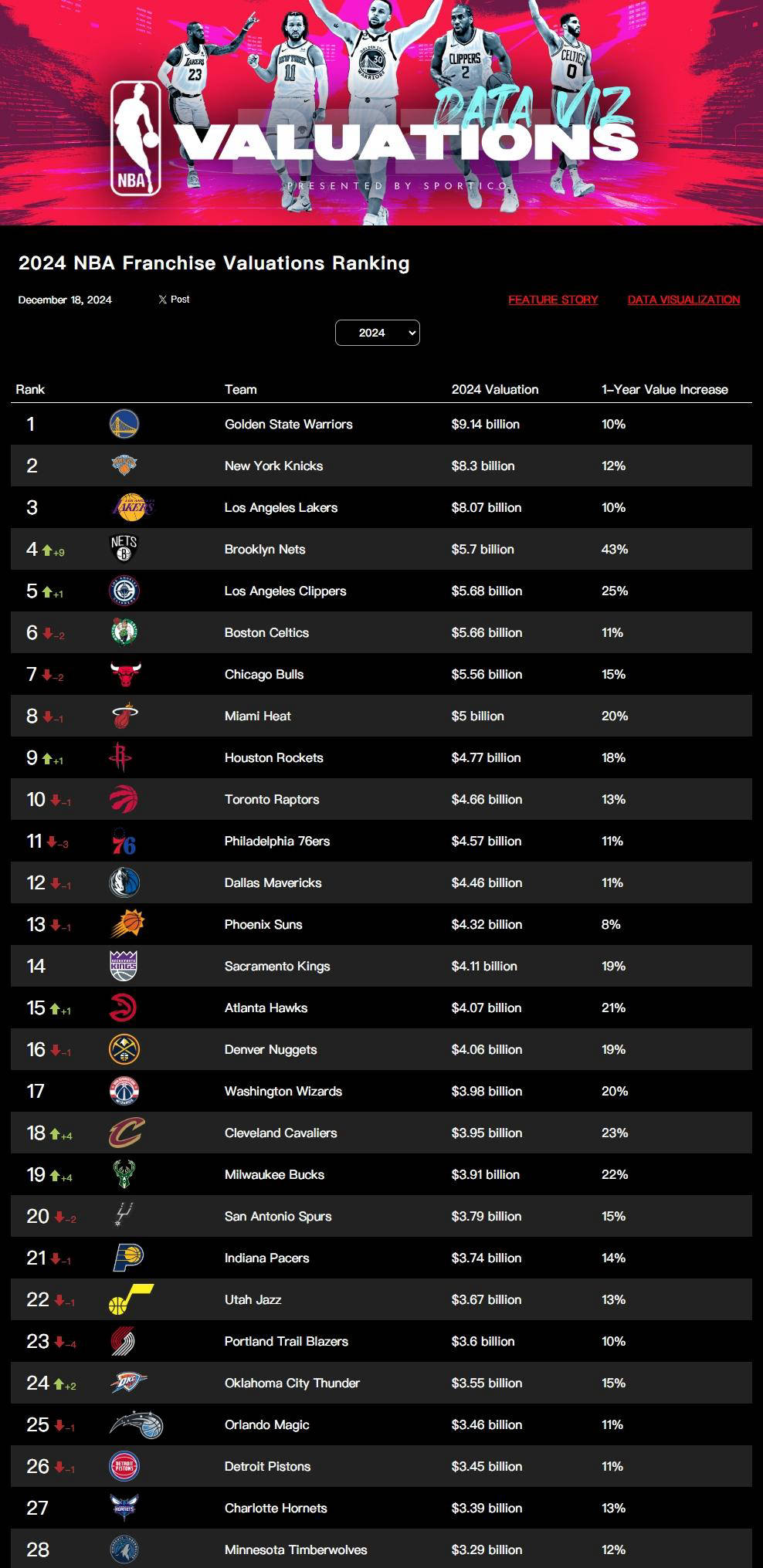Click the Utah Jazz logo icon
The image size is (763, 1568).
point(131,1299)
